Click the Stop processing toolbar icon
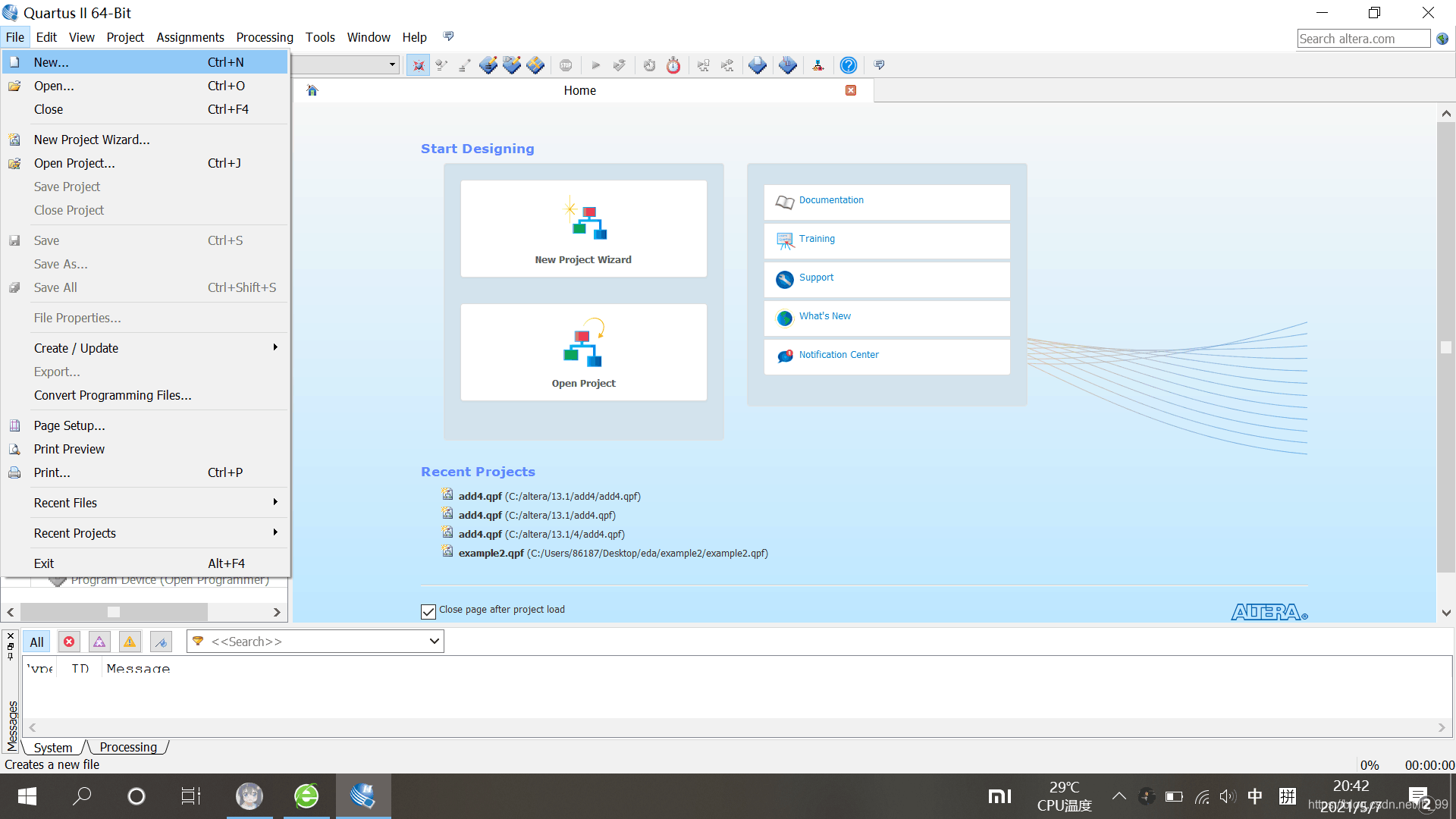 [566, 65]
